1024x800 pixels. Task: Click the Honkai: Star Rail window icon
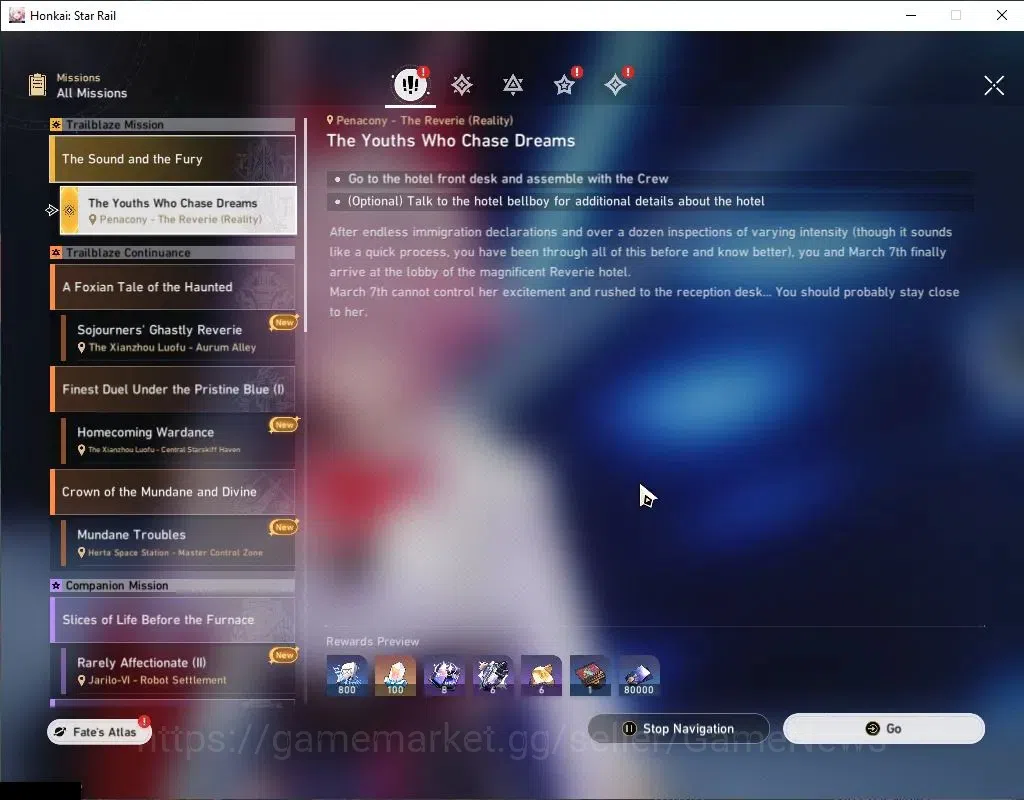tap(17, 15)
